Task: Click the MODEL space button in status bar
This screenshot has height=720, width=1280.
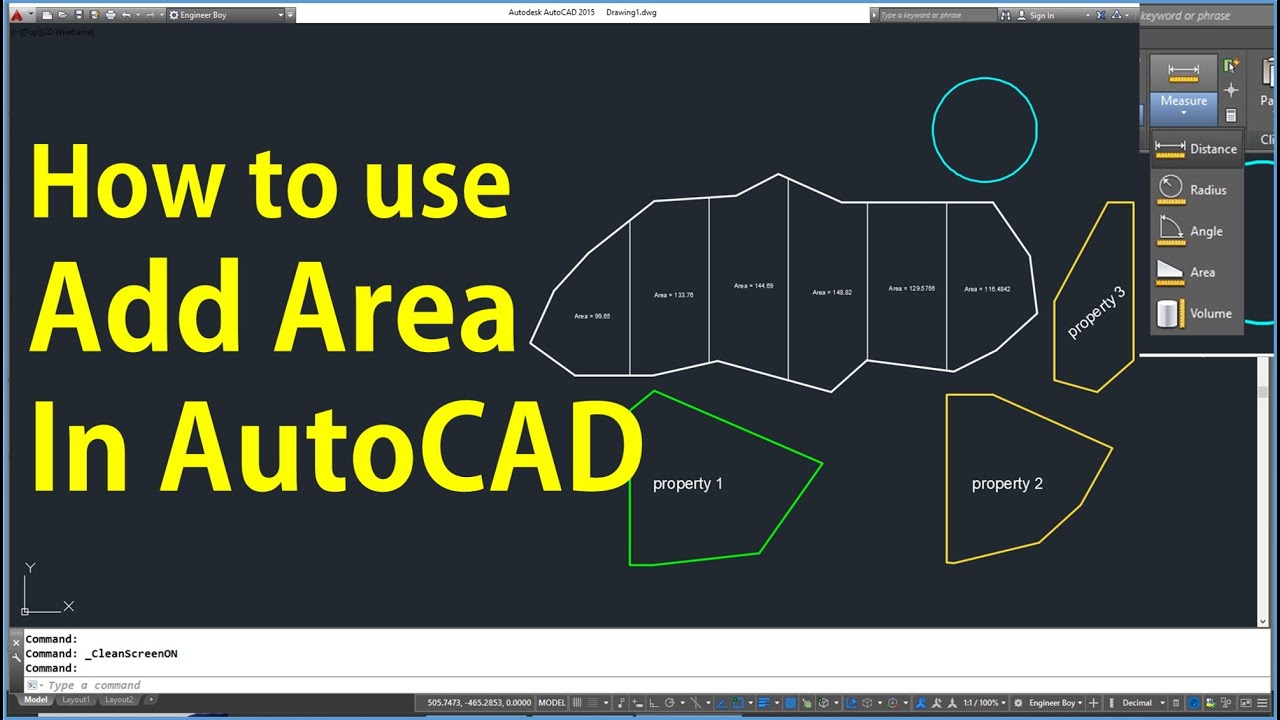Action: point(552,703)
